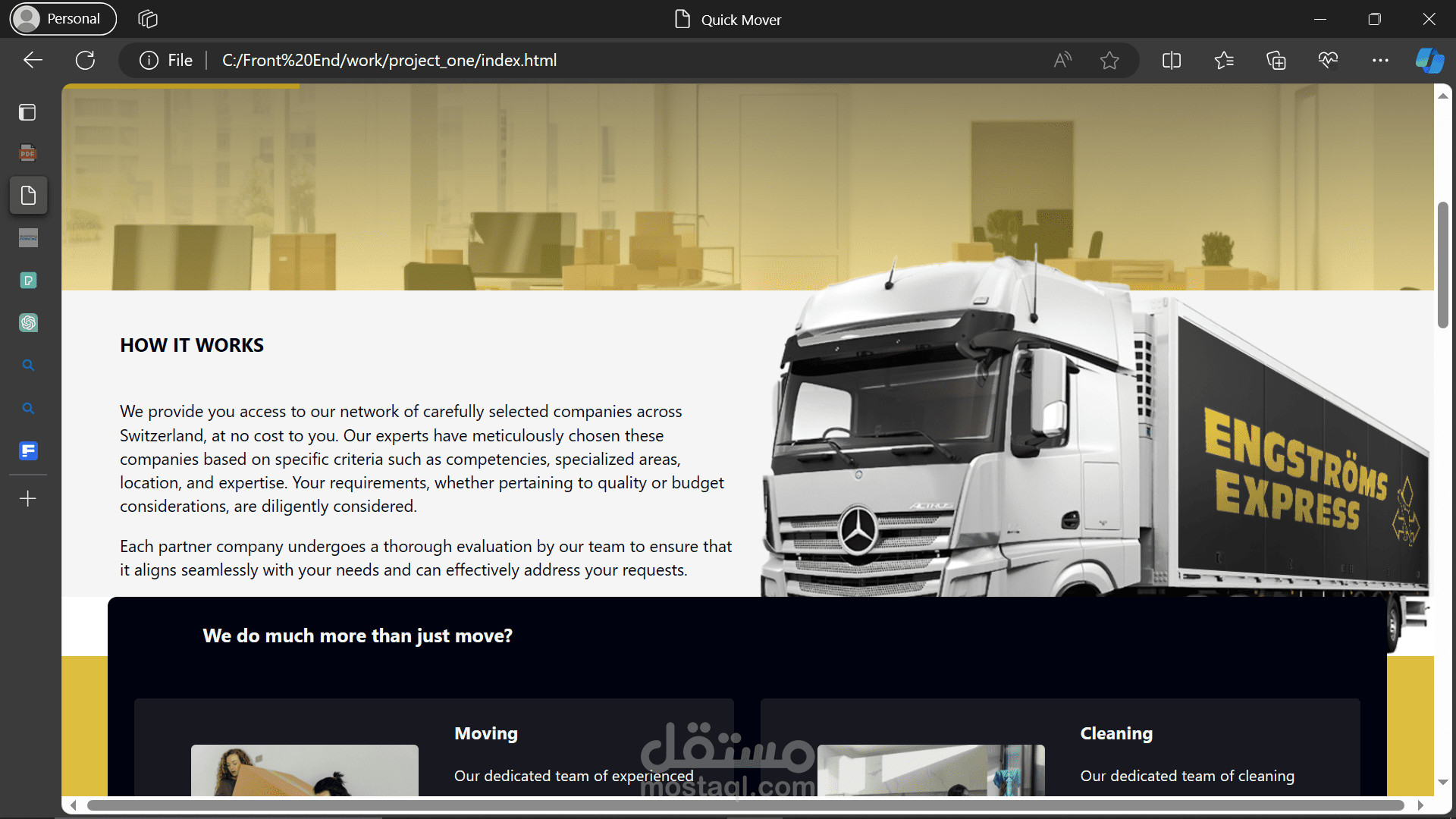Click the Cleaning card title
Viewport: 1456px width, 819px height.
coord(1116,733)
